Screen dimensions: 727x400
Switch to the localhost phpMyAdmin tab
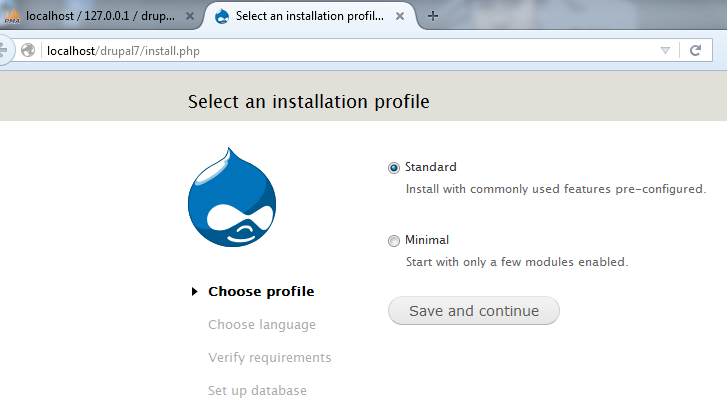click(100, 16)
